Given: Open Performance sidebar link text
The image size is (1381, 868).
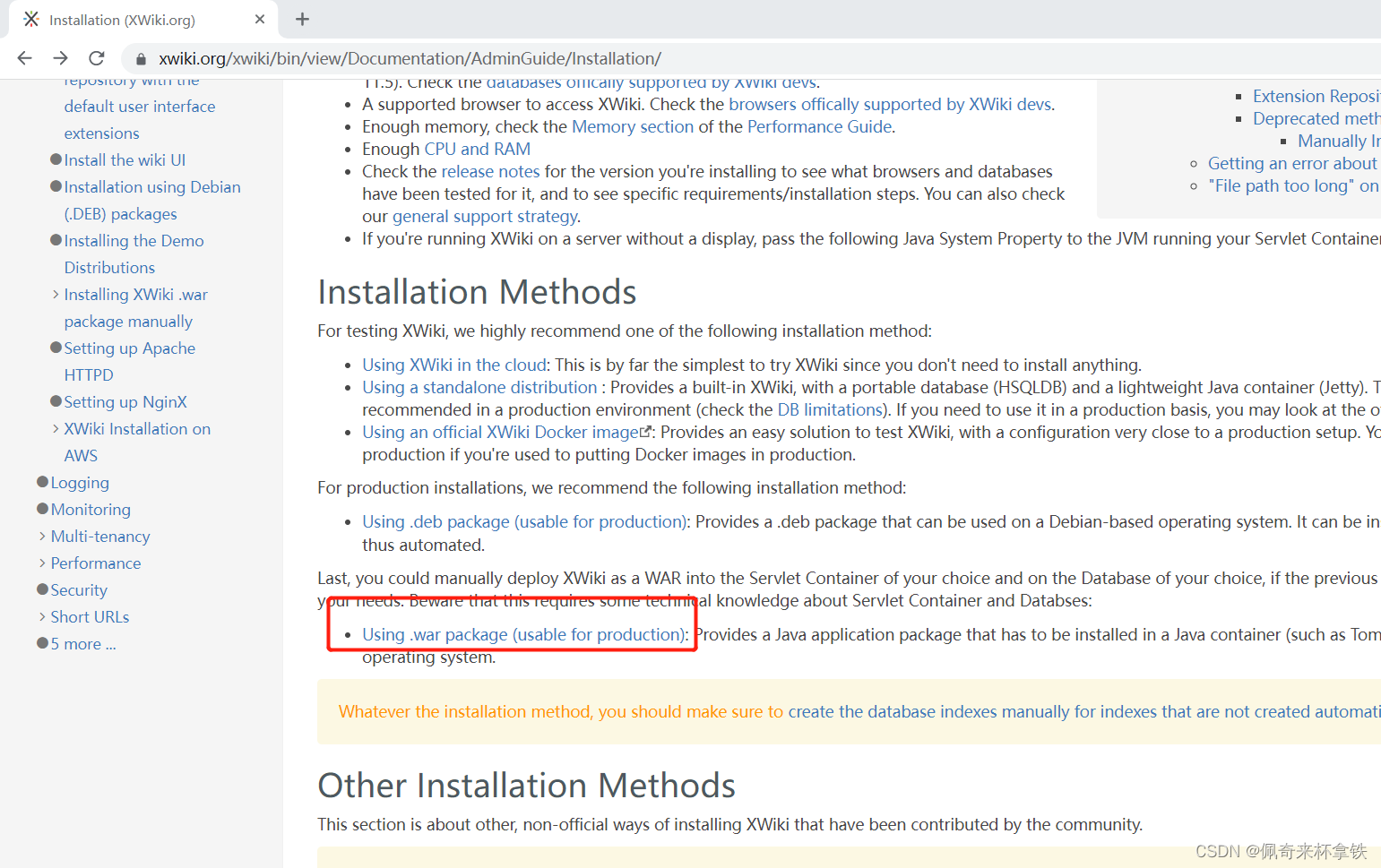Looking at the screenshot, I should coord(96,563).
